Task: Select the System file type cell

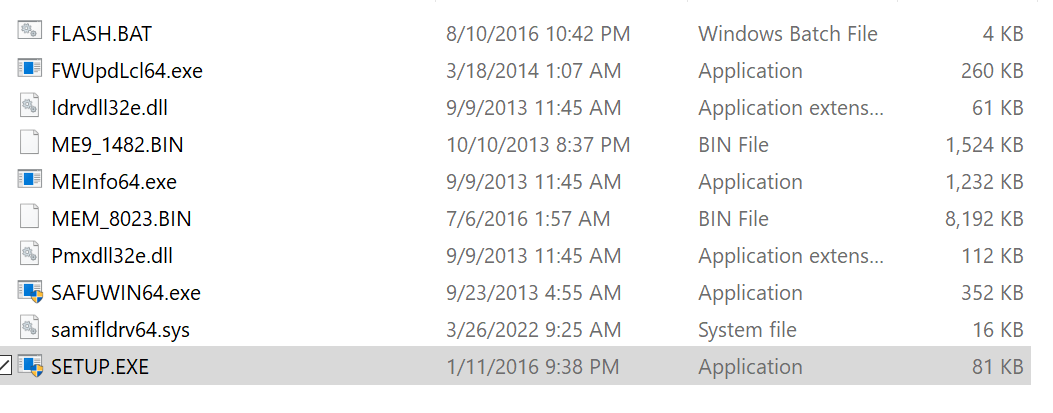Action: [747, 330]
